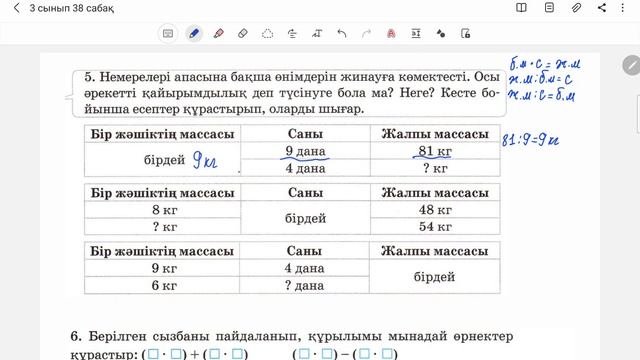Viewport: 640px width, 360px height.
Task: Select the blue pen tool
Action: (194, 33)
